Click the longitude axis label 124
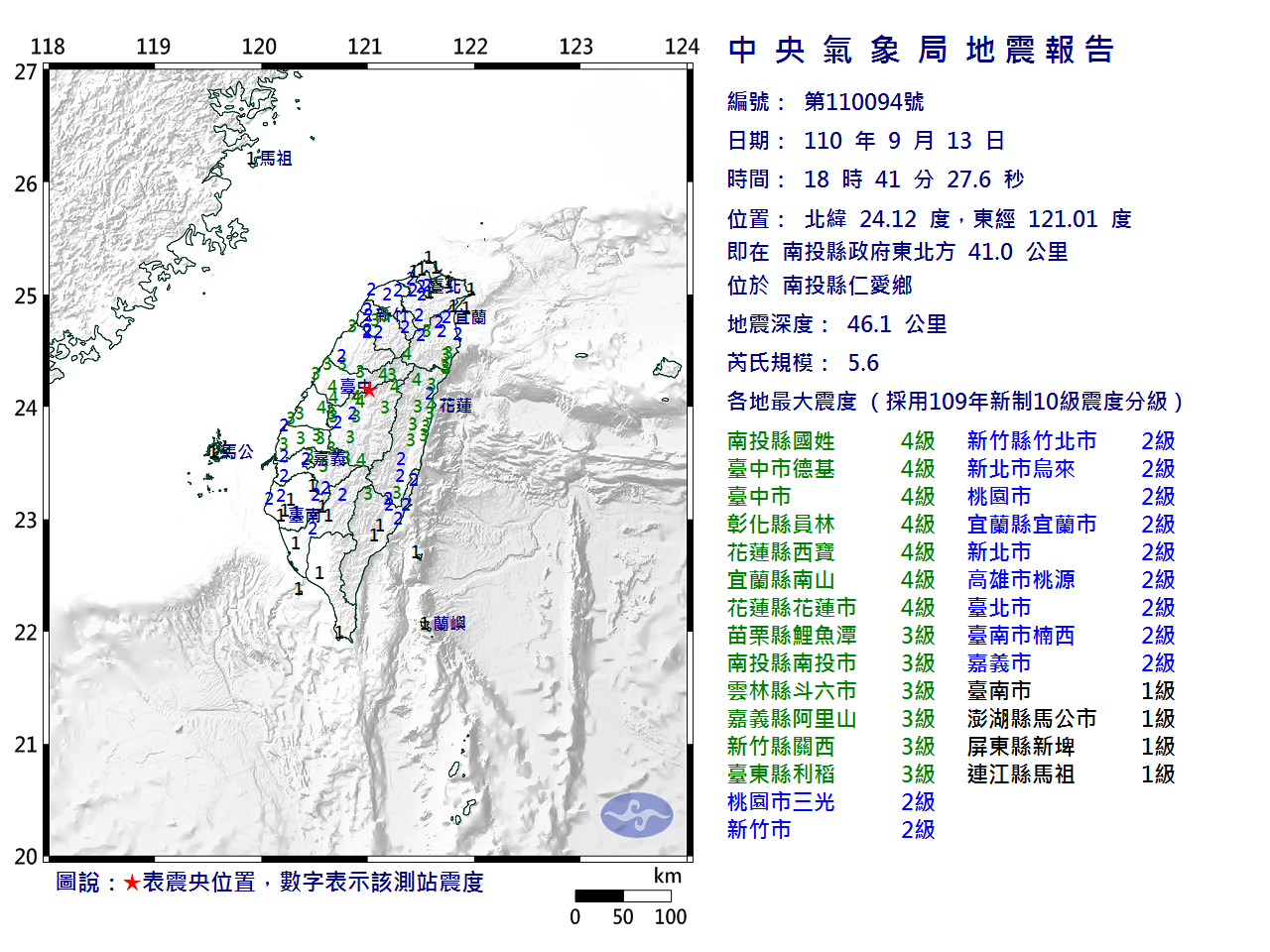 click(682, 47)
